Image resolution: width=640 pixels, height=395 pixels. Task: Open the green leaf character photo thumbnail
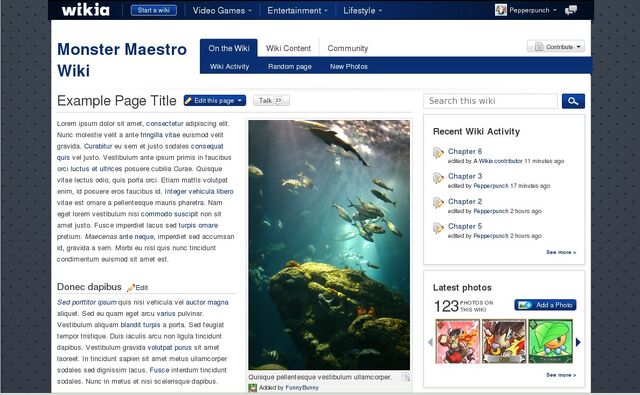(550, 342)
